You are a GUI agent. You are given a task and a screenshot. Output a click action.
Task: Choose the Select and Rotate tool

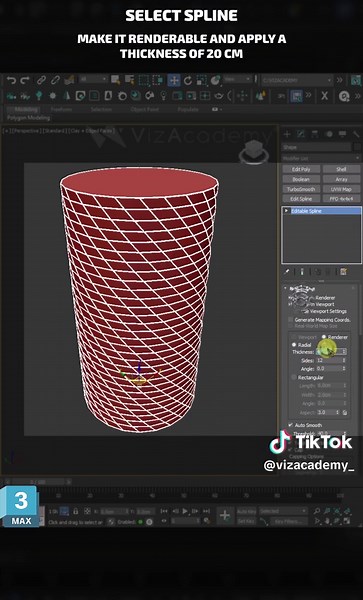[x=188, y=80]
